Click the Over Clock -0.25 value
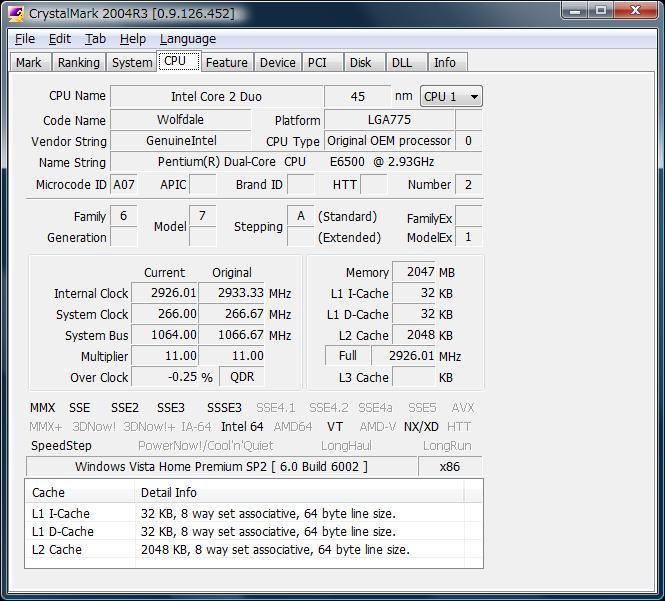Screen dimensions: 665x601 coord(165,377)
